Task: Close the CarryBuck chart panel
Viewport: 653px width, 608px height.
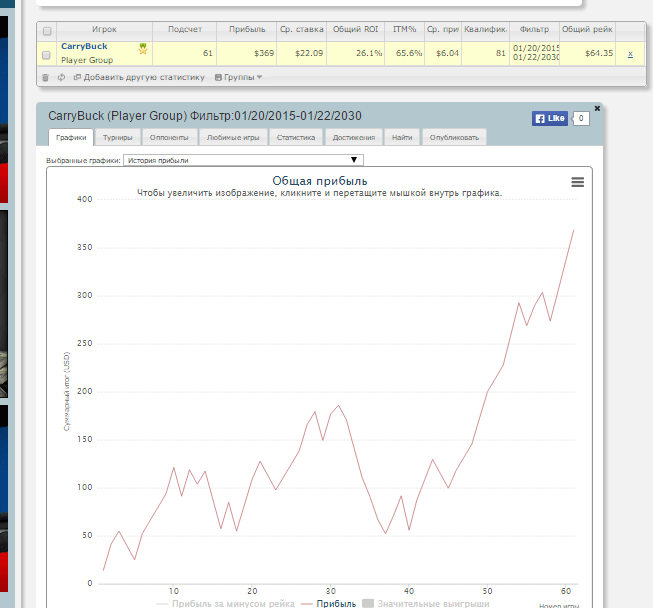Action: pyautogui.click(x=597, y=108)
